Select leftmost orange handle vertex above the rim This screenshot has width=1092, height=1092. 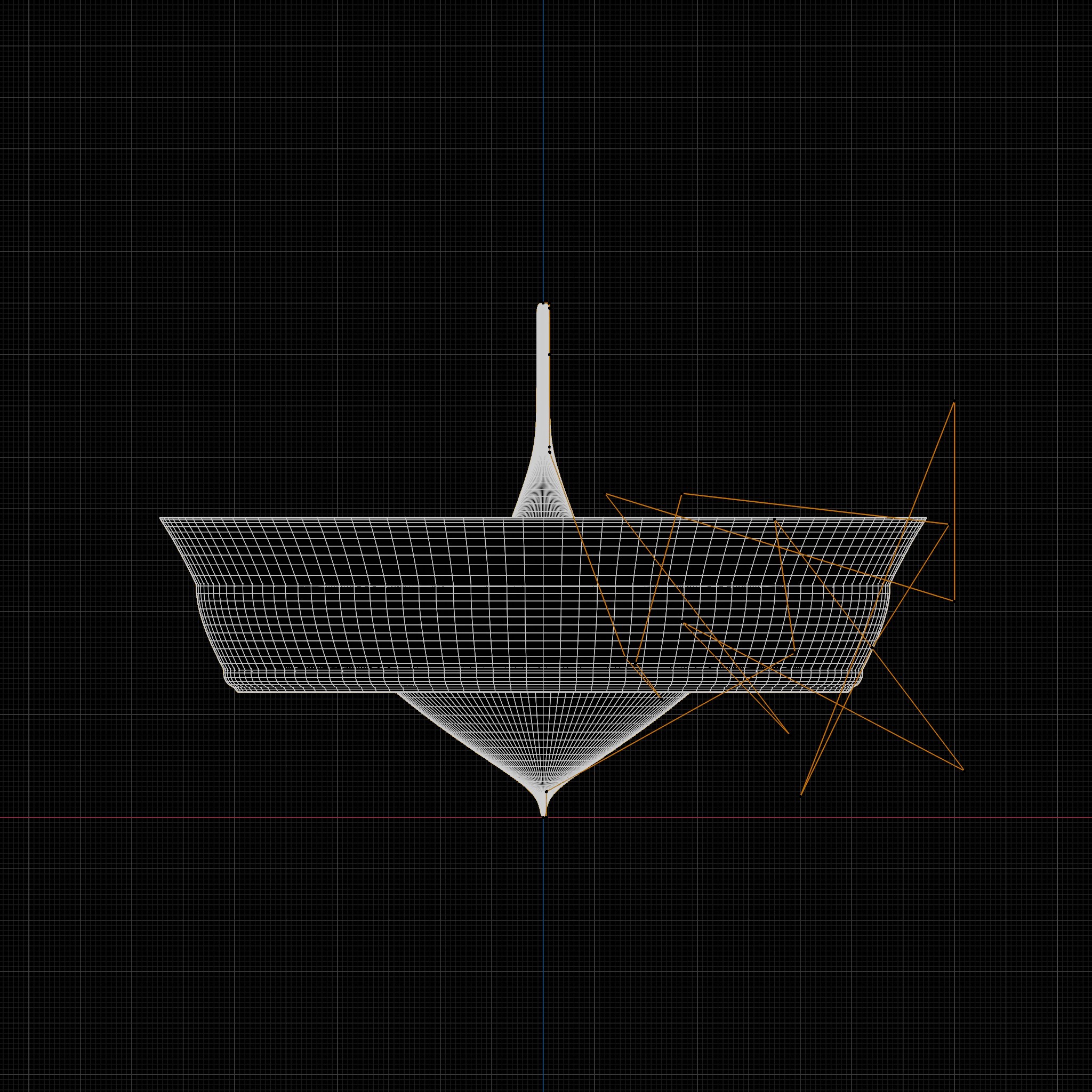(x=606, y=495)
